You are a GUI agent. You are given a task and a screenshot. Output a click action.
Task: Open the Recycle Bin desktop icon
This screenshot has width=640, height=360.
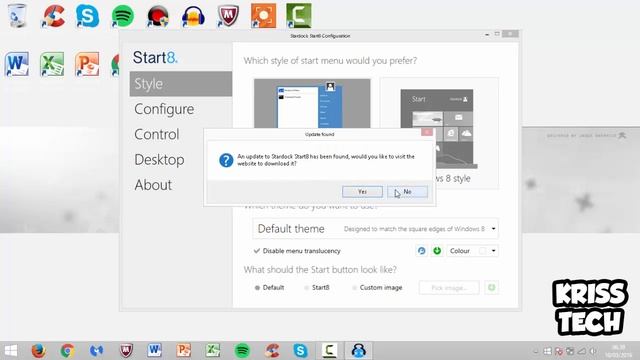[17, 16]
